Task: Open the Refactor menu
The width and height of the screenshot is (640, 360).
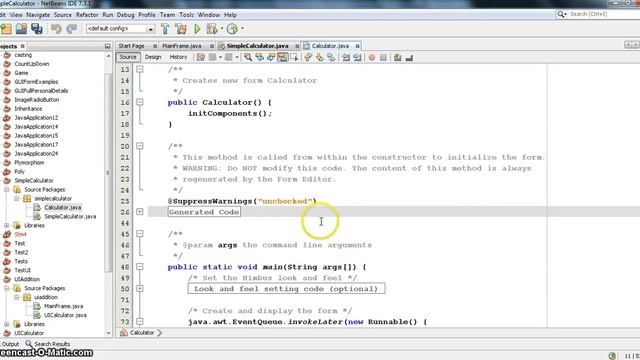Action: [87, 15]
